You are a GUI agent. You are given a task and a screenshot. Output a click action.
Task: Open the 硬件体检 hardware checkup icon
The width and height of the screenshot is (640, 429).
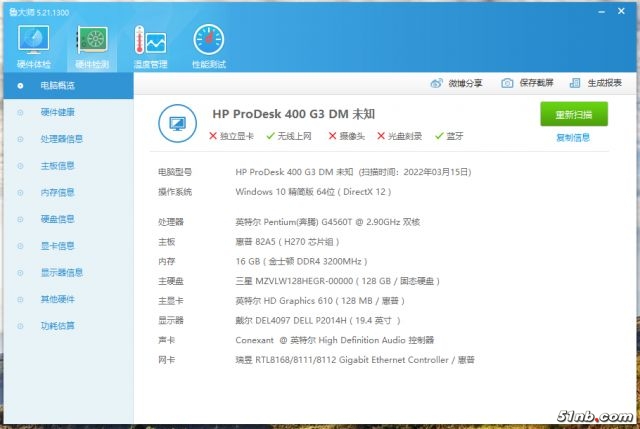[34, 43]
